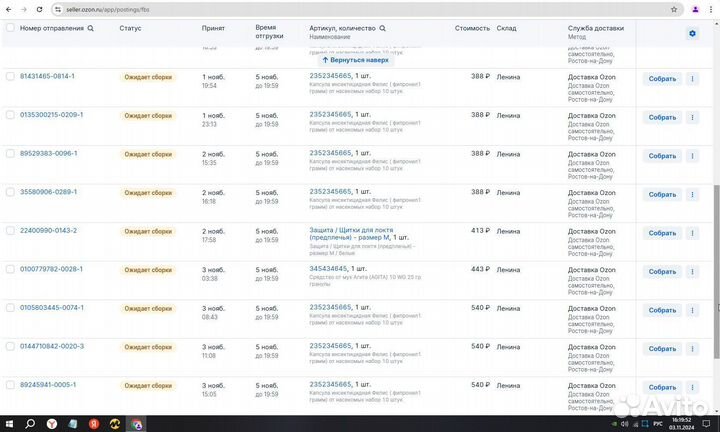Tick the select-all checkbox in table header

[10, 28]
